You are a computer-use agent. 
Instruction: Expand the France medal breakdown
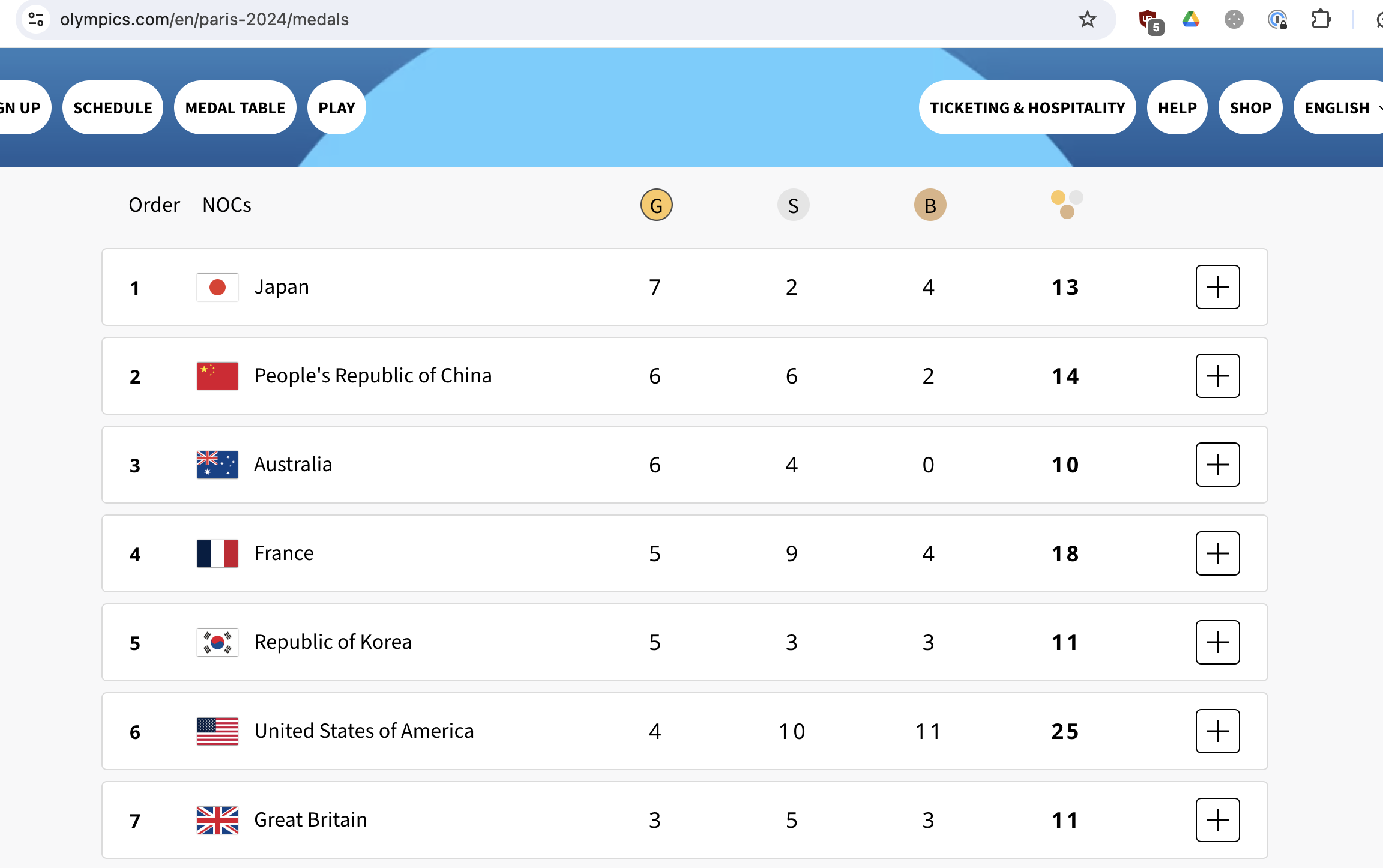[x=1217, y=553]
